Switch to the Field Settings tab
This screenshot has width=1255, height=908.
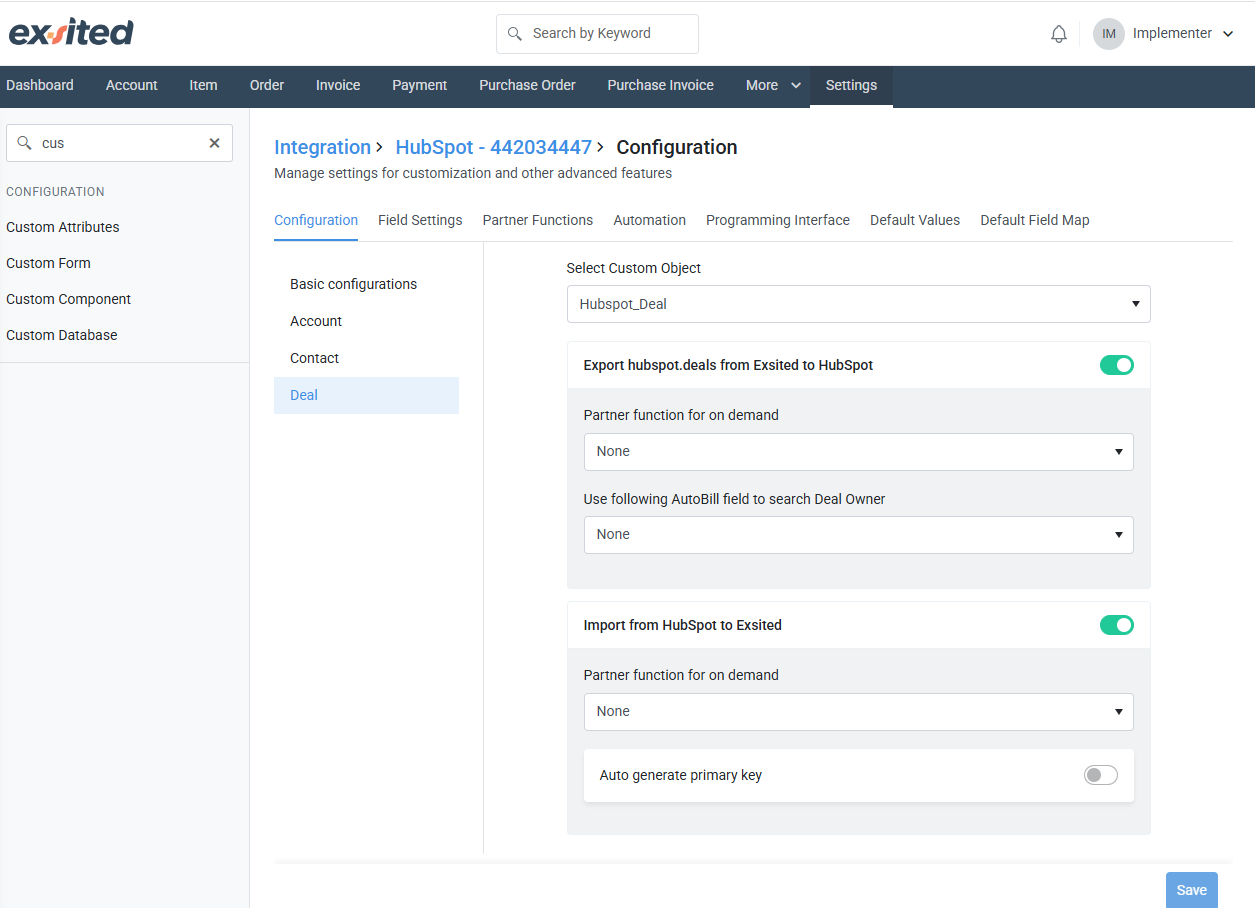[420, 220]
